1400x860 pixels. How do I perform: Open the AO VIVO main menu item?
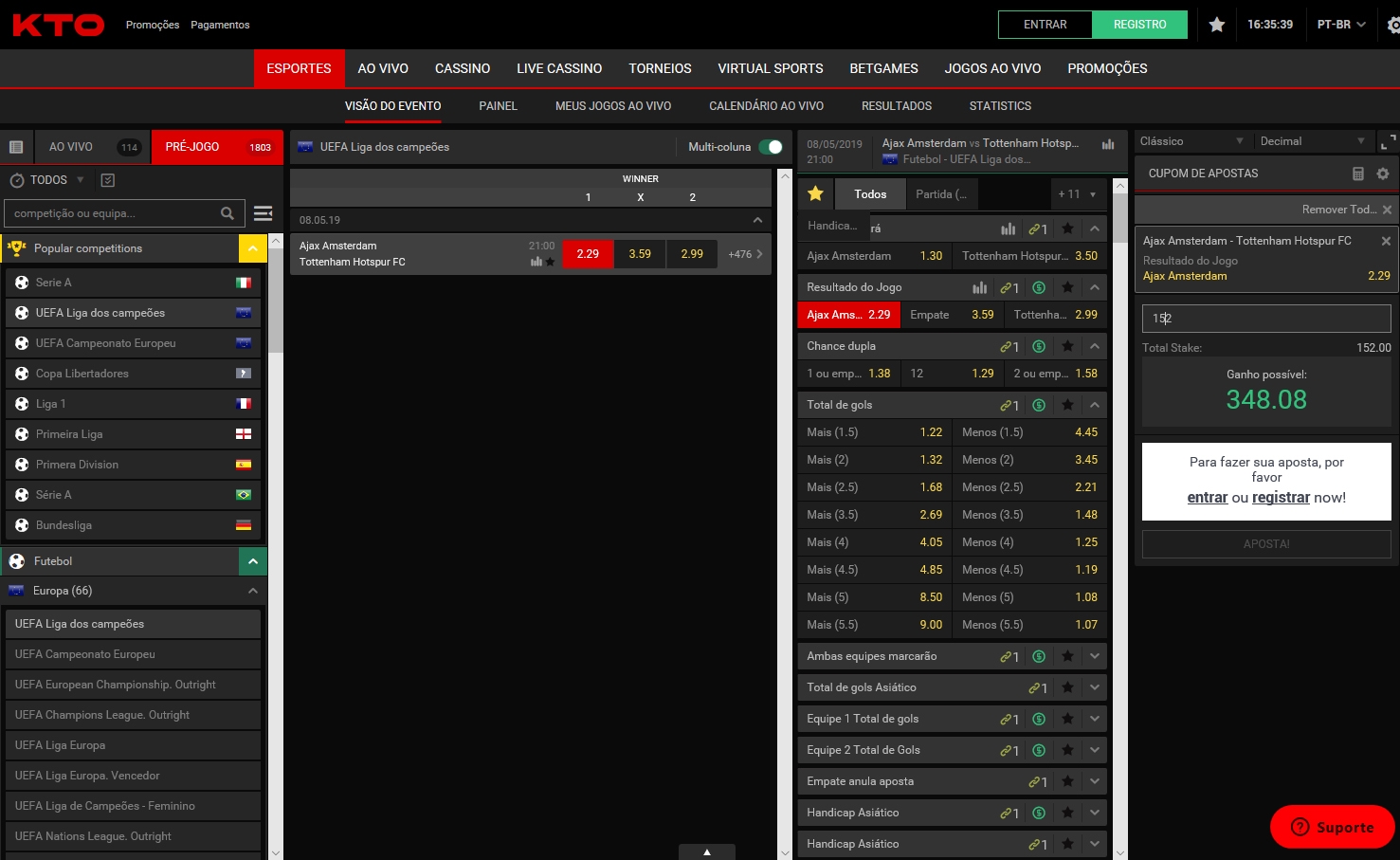pyautogui.click(x=383, y=68)
